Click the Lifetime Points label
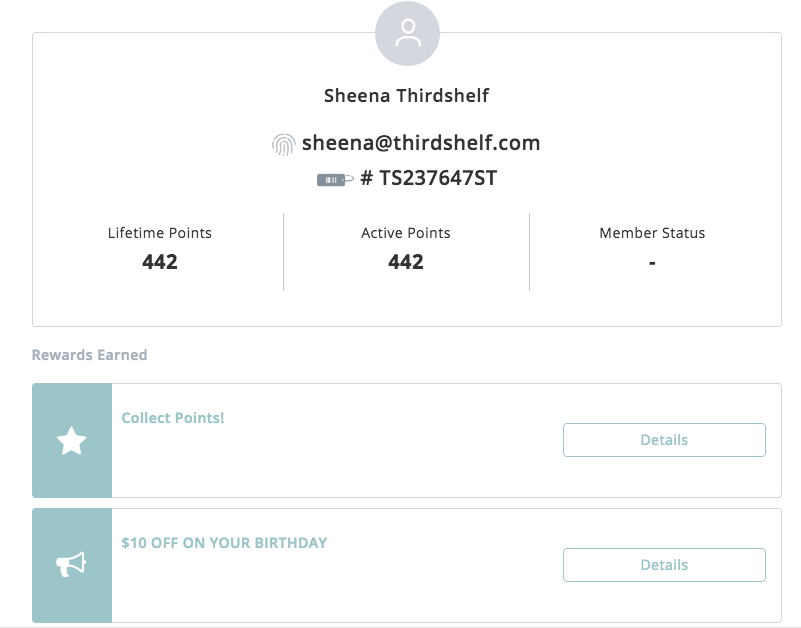 click(x=160, y=233)
